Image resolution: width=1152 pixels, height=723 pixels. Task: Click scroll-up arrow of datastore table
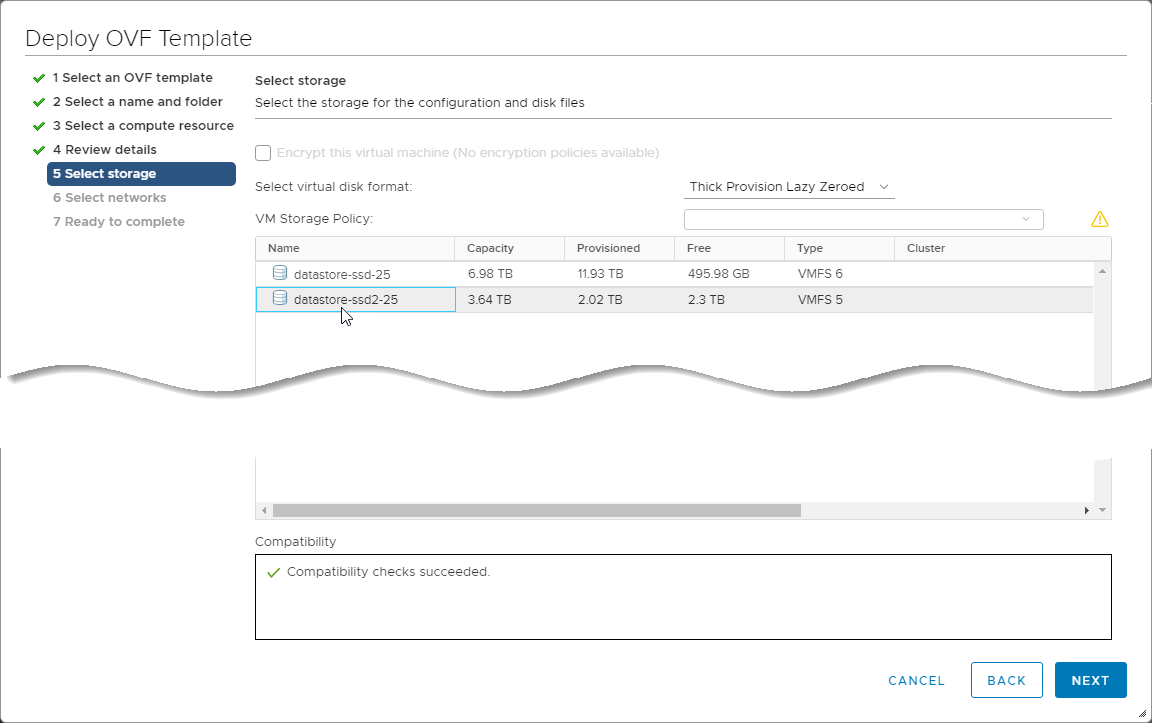pyautogui.click(x=1102, y=271)
